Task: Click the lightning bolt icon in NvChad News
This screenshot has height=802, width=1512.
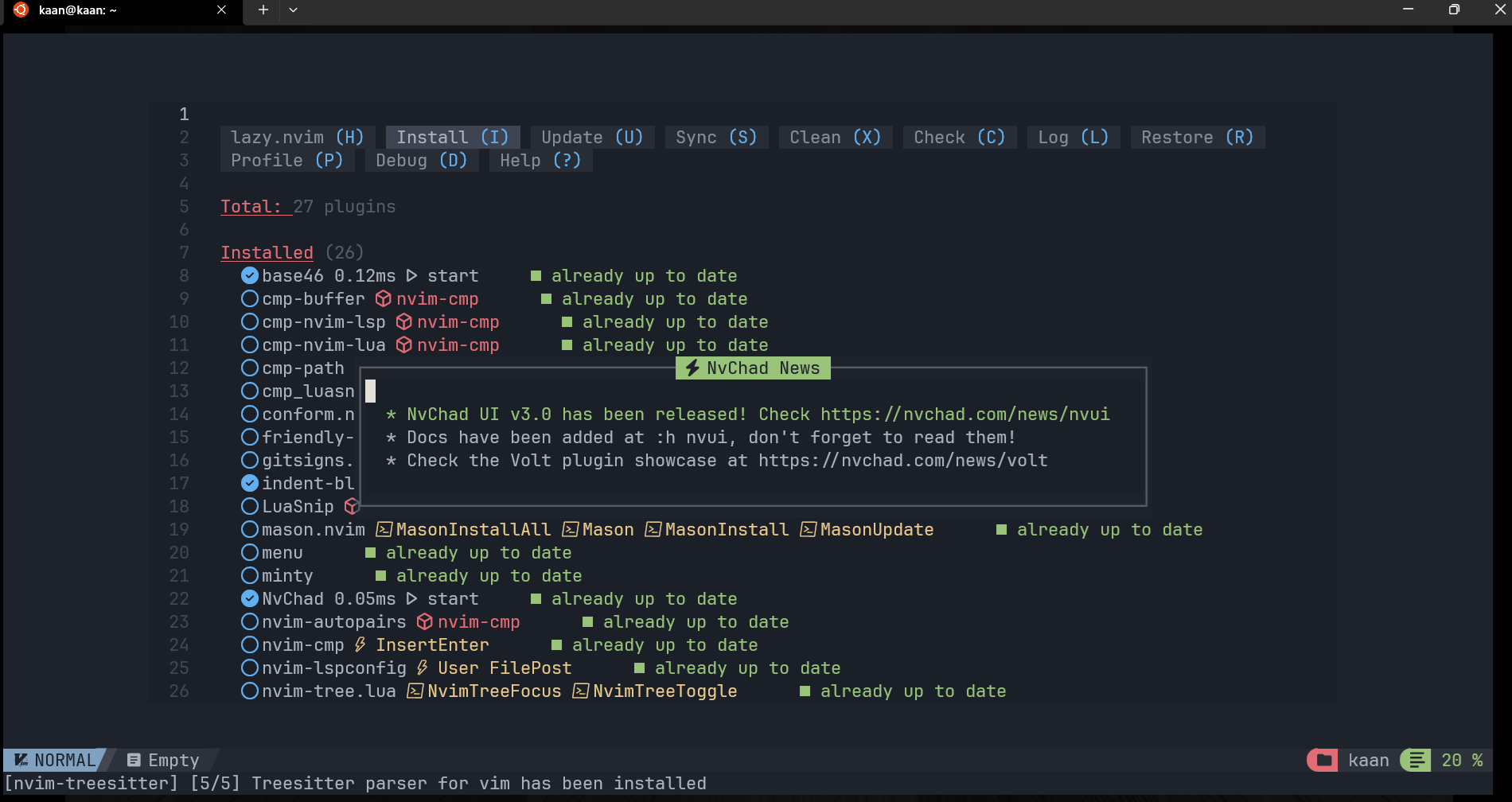Action: (692, 368)
